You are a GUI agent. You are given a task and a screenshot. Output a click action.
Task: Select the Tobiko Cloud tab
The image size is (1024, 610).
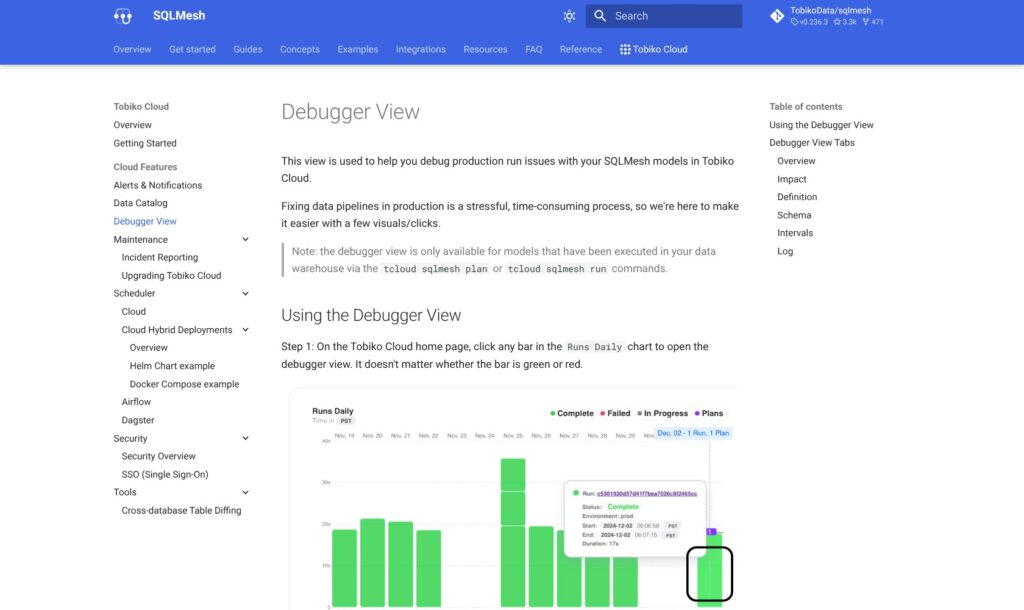654,49
